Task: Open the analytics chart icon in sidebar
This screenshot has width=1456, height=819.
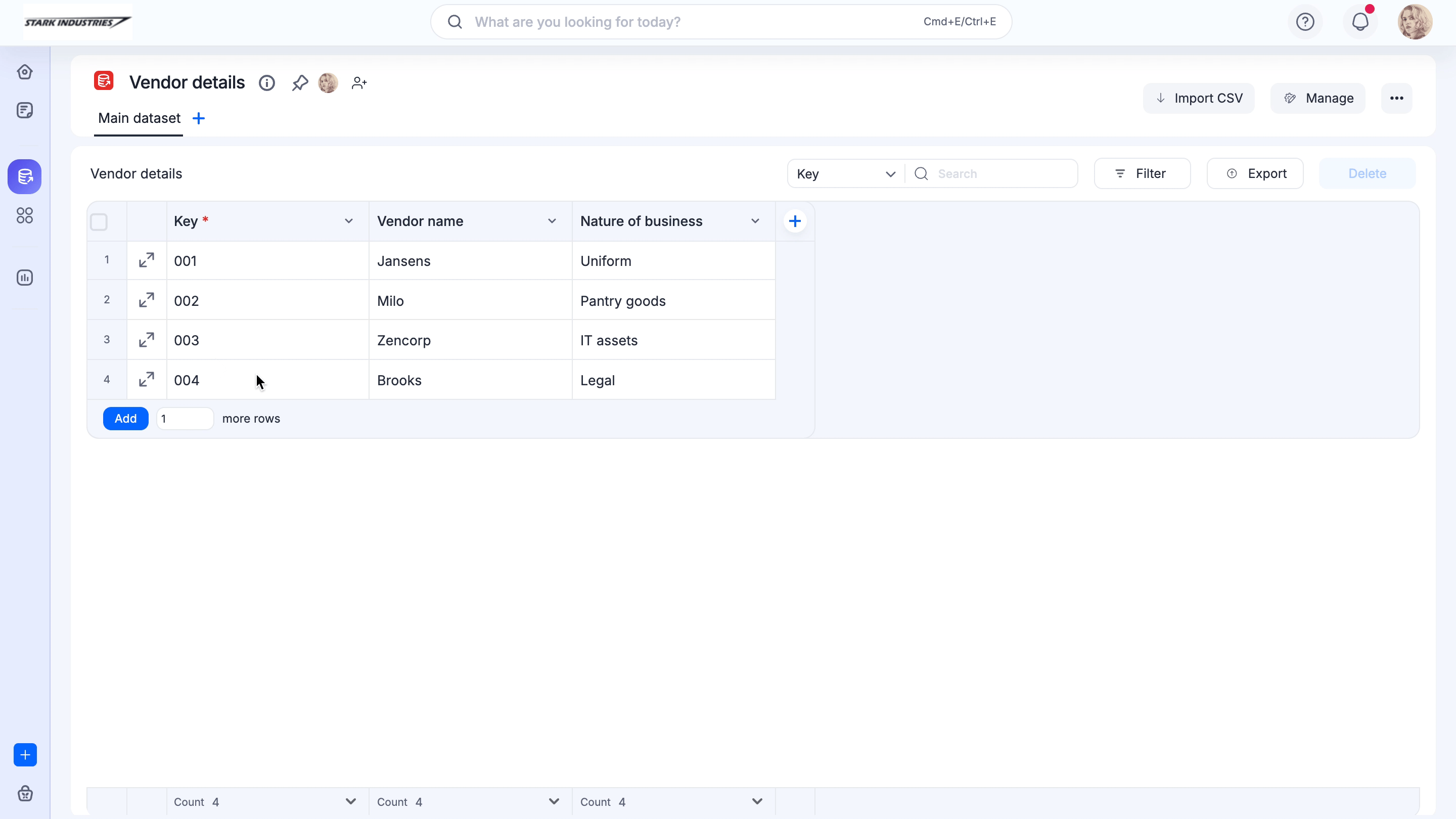Action: 24,278
